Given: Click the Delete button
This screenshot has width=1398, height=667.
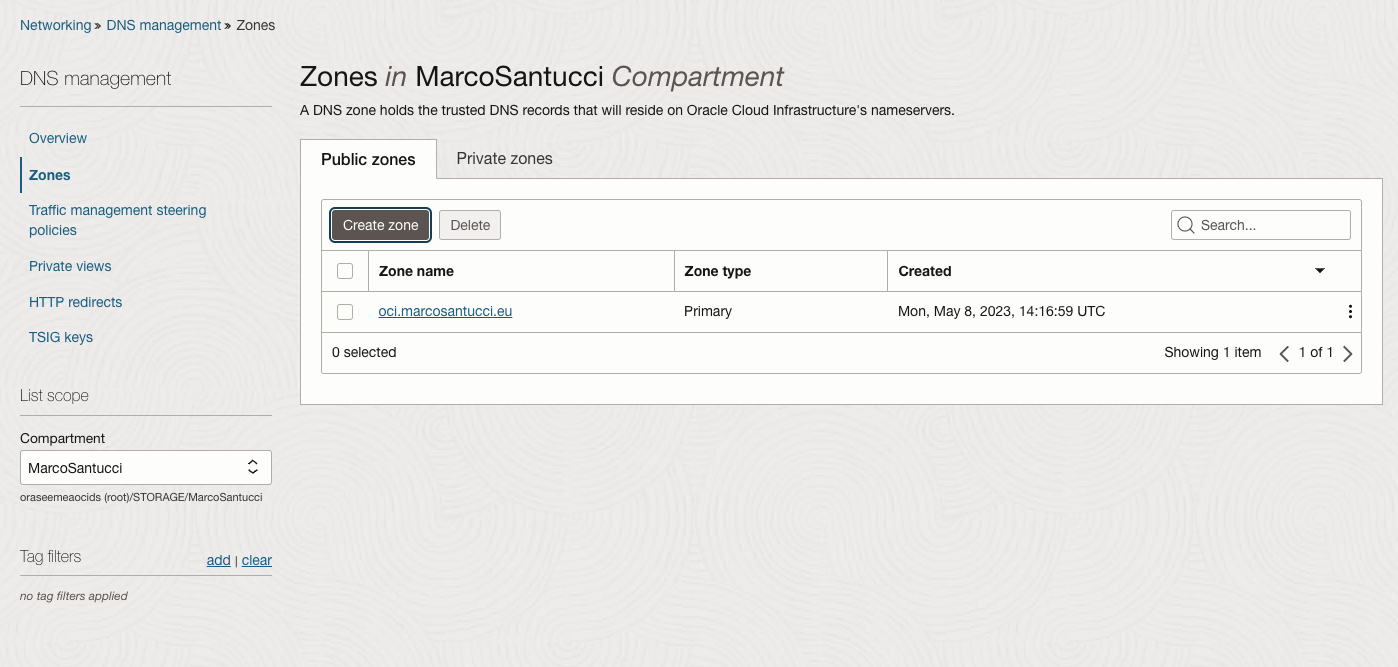Looking at the screenshot, I should tap(470, 225).
